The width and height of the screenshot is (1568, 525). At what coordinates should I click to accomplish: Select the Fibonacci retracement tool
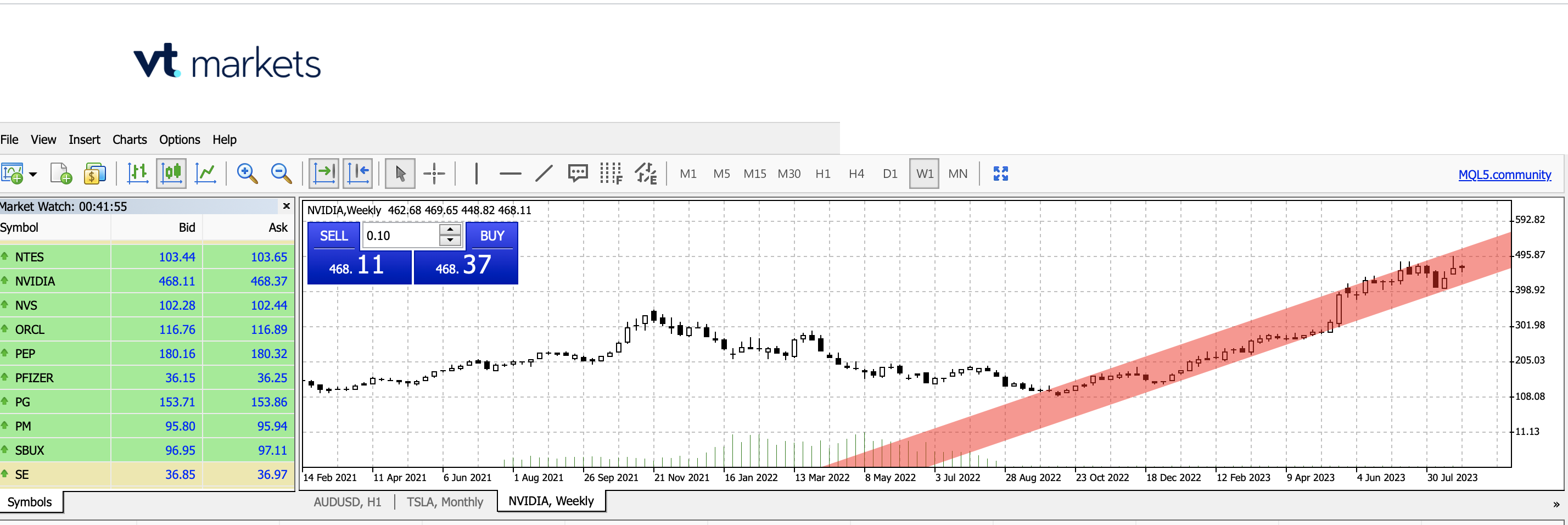[611, 174]
